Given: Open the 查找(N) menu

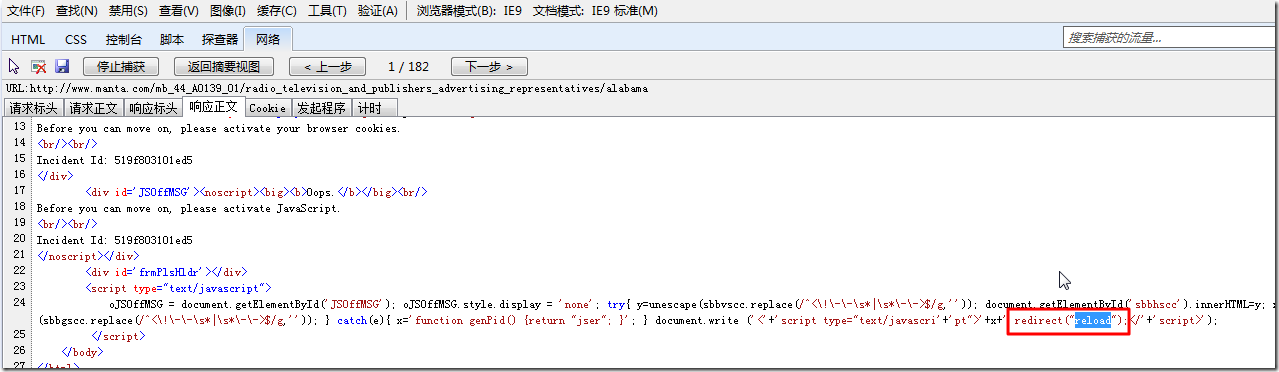Looking at the screenshot, I should pos(77,11).
